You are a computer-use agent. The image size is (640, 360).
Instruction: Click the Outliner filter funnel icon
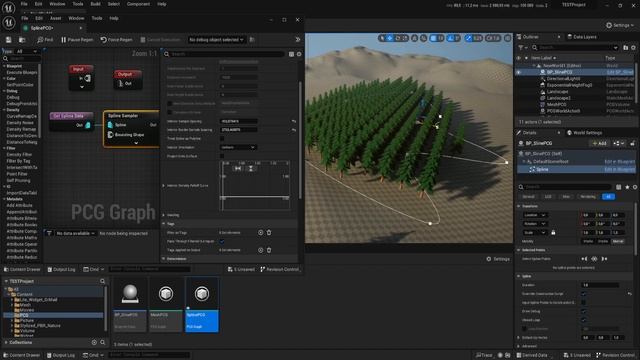[521, 48]
